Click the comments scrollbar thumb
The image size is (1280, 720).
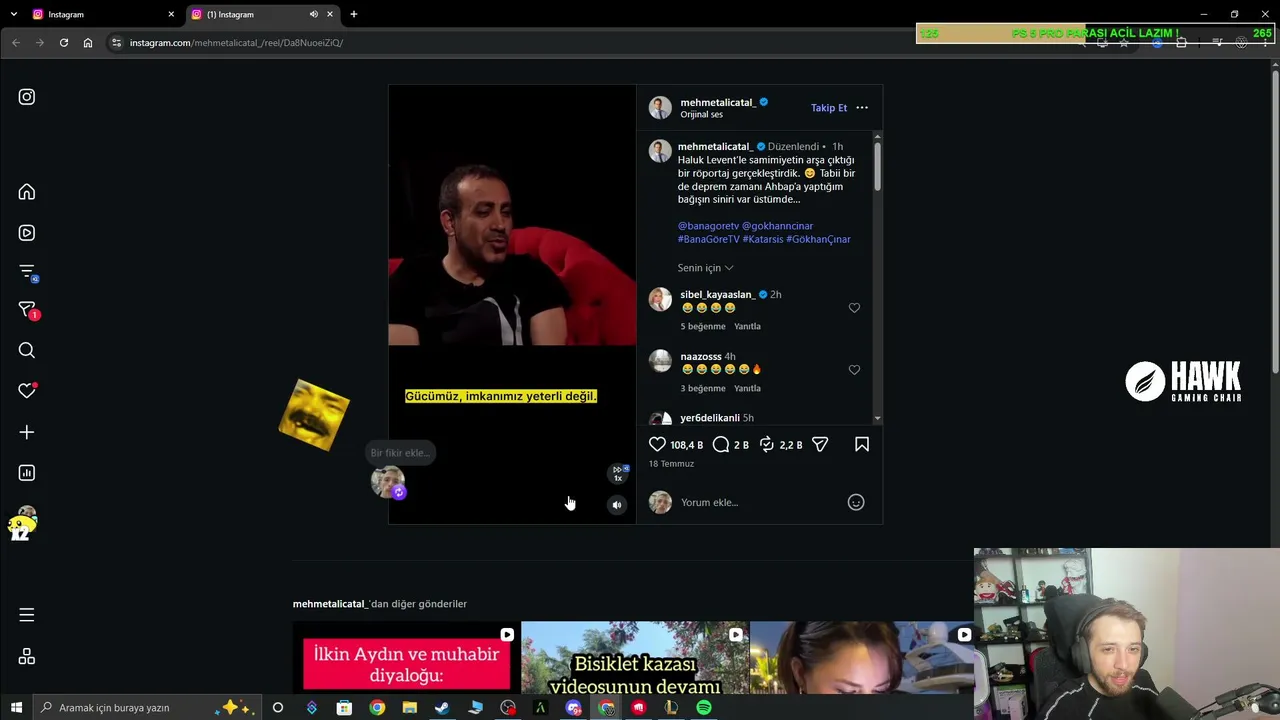coord(877,166)
